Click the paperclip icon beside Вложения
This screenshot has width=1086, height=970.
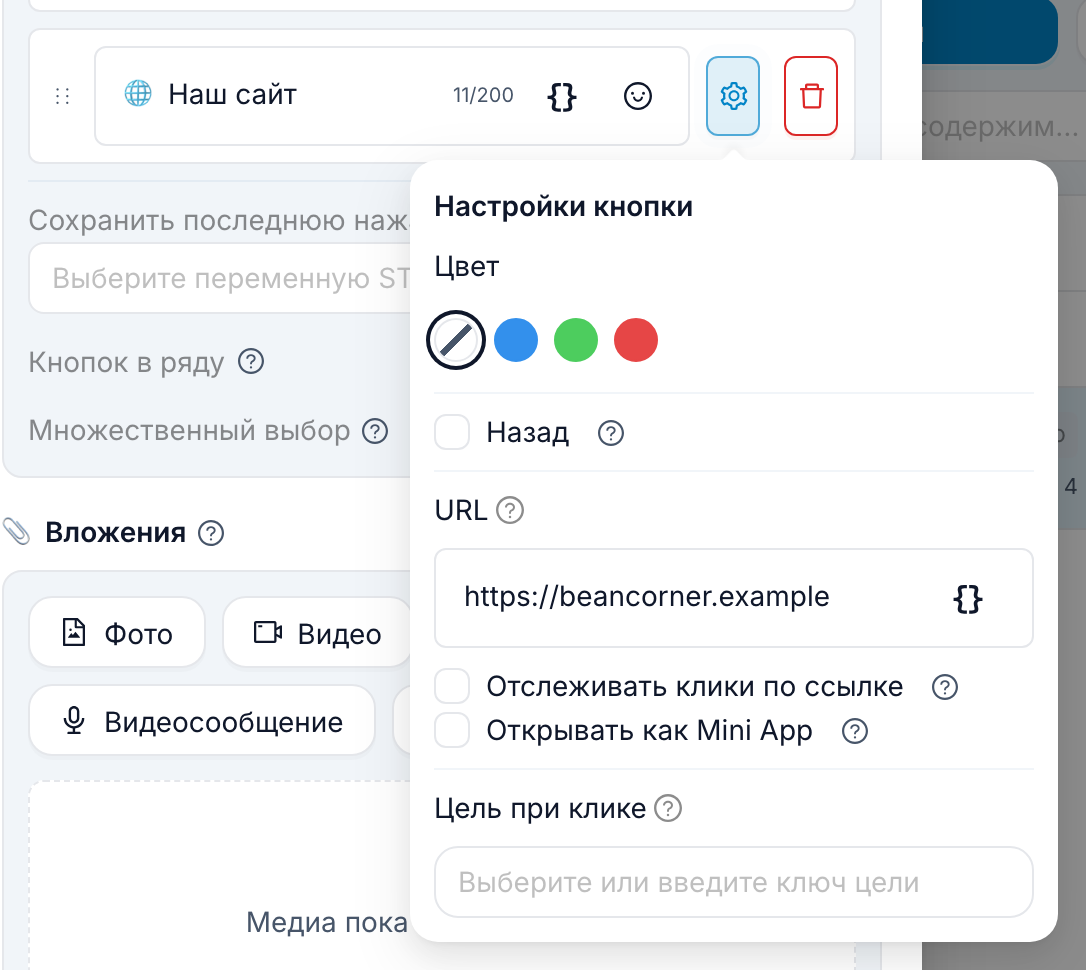point(16,532)
